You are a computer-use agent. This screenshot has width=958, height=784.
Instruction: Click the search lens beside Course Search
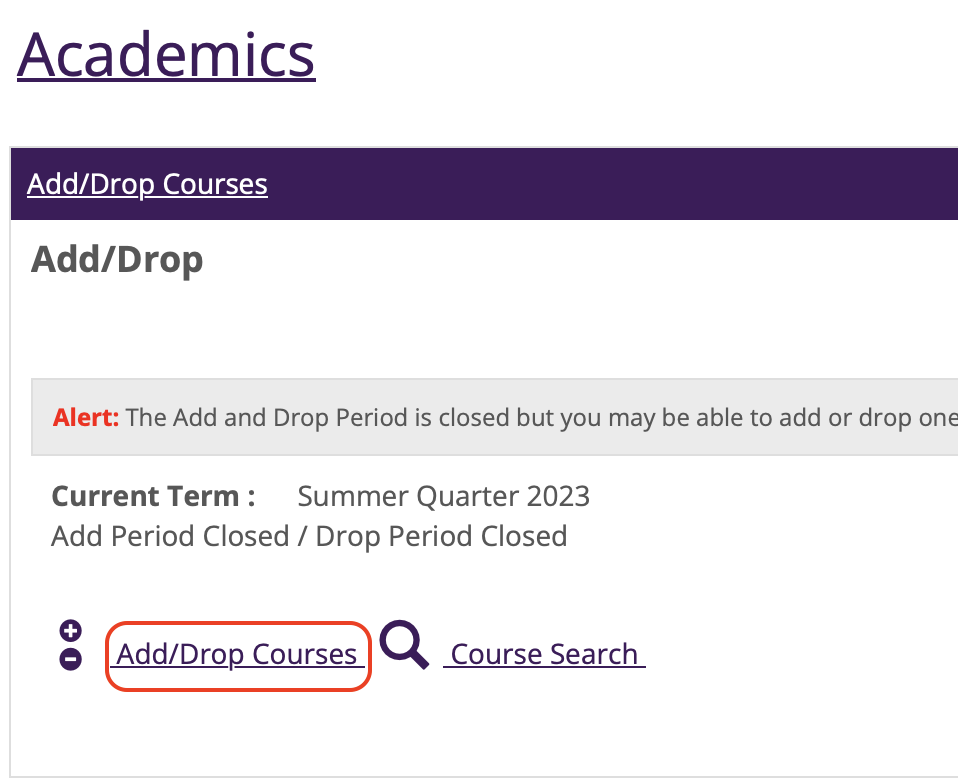pyautogui.click(x=404, y=647)
